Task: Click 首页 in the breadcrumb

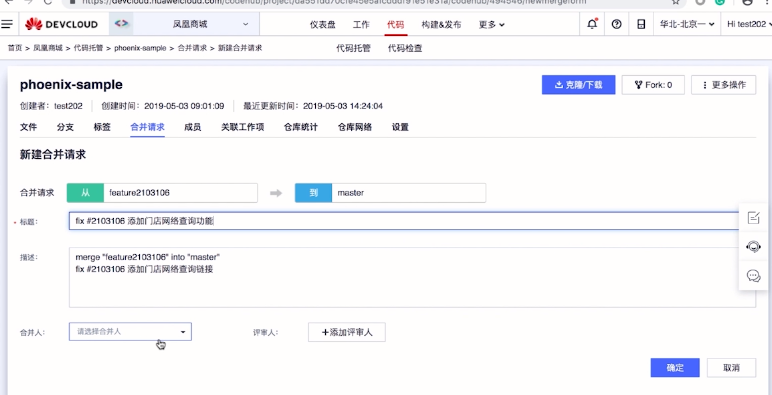Action: tap(15, 48)
